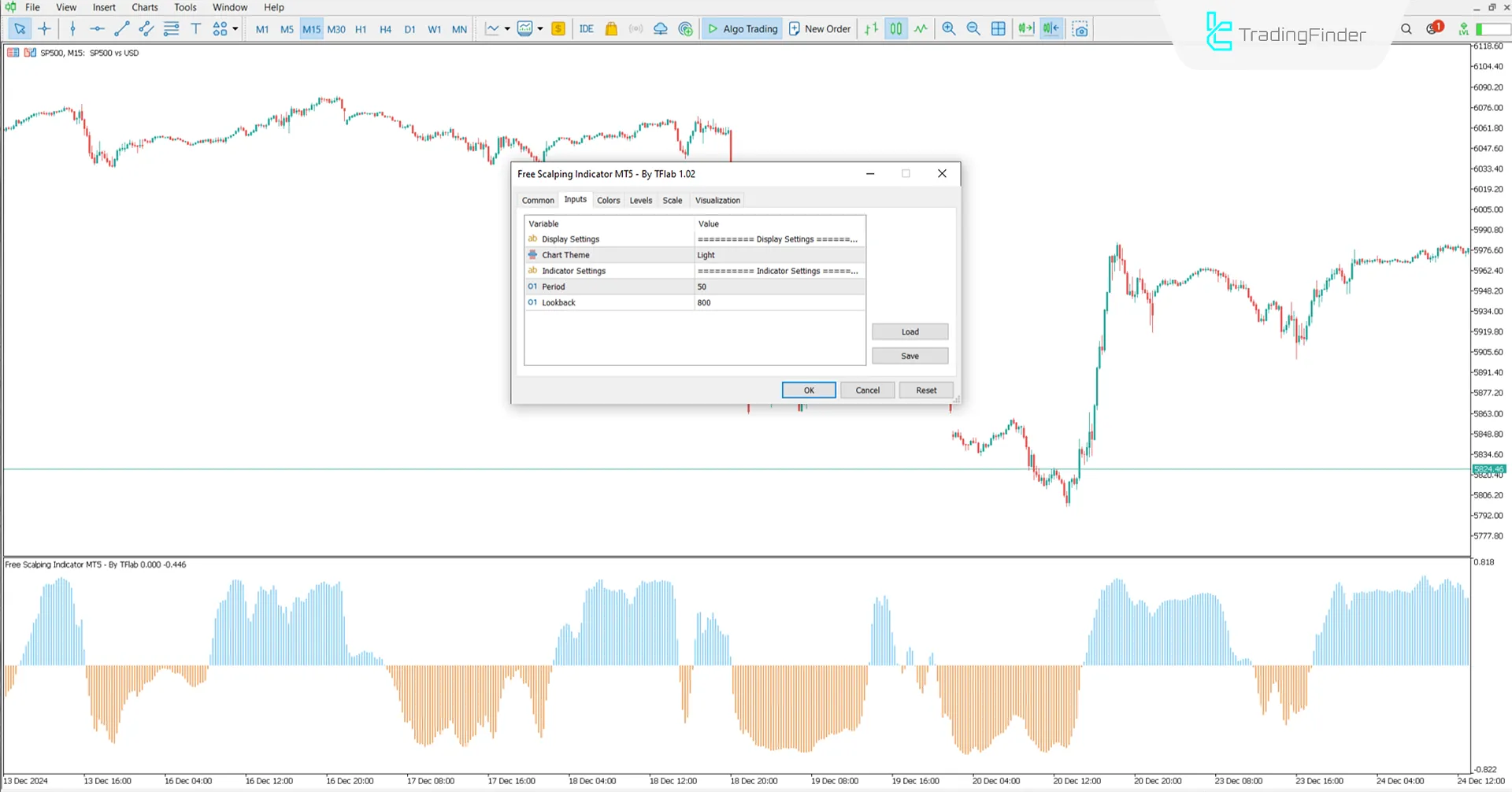Activate the Text annotation tool
The height and width of the screenshot is (792, 1512).
tap(195, 28)
